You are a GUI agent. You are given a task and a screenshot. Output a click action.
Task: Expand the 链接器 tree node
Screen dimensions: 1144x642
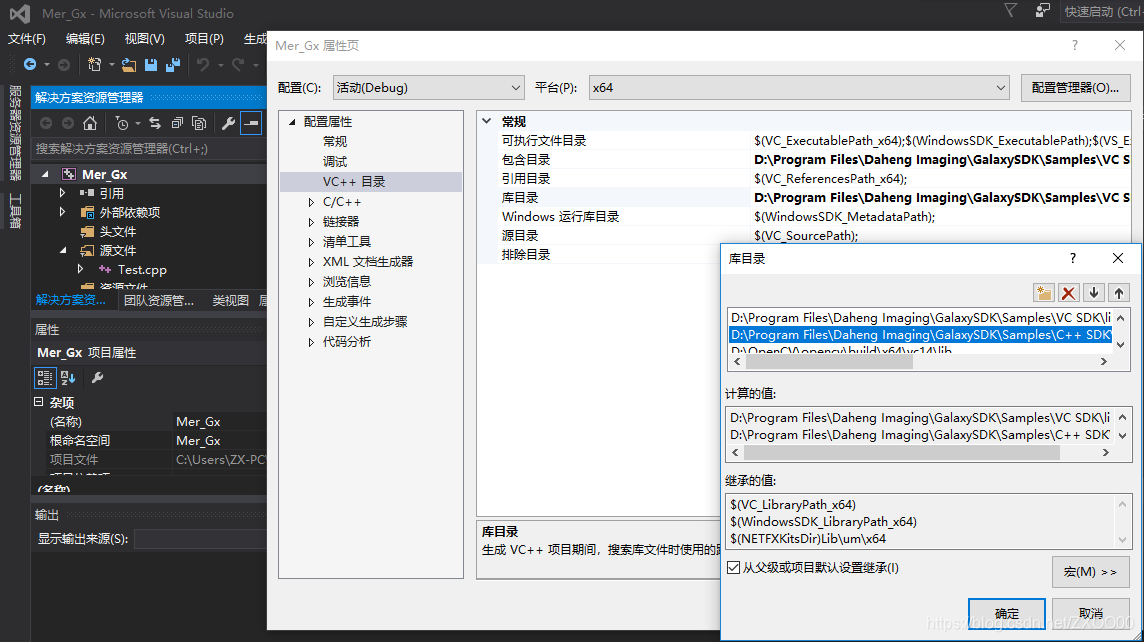pos(311,222)
